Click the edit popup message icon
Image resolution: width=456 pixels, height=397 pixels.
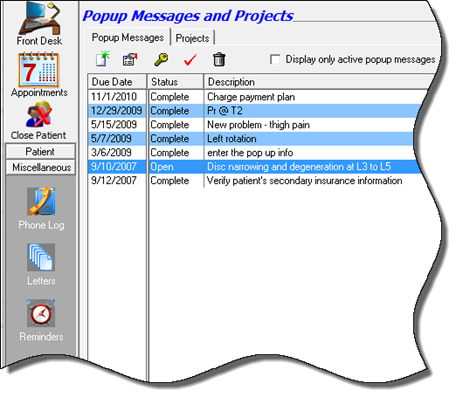[130, 60]
